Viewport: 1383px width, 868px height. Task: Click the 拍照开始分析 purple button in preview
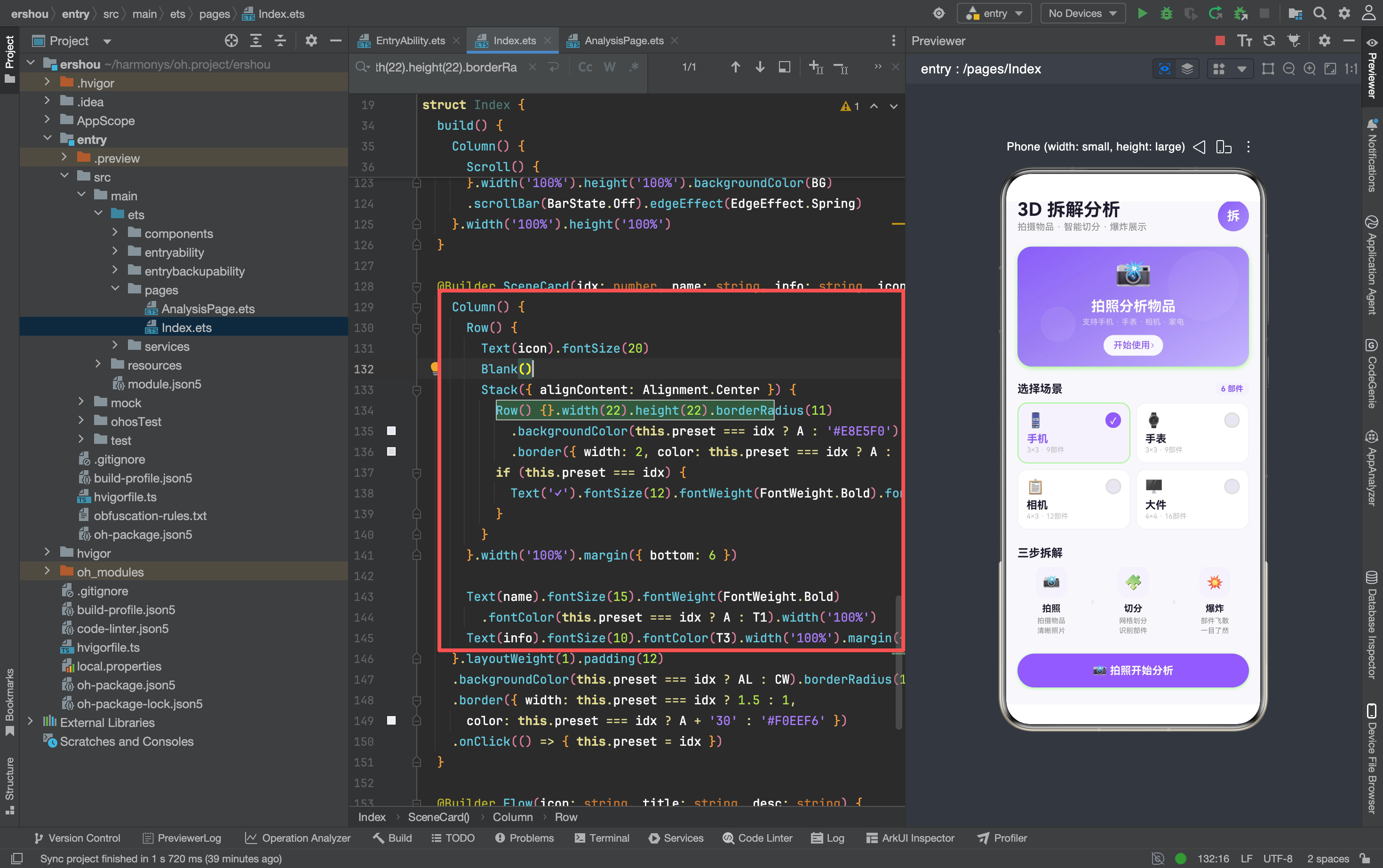click(1133, 671)
